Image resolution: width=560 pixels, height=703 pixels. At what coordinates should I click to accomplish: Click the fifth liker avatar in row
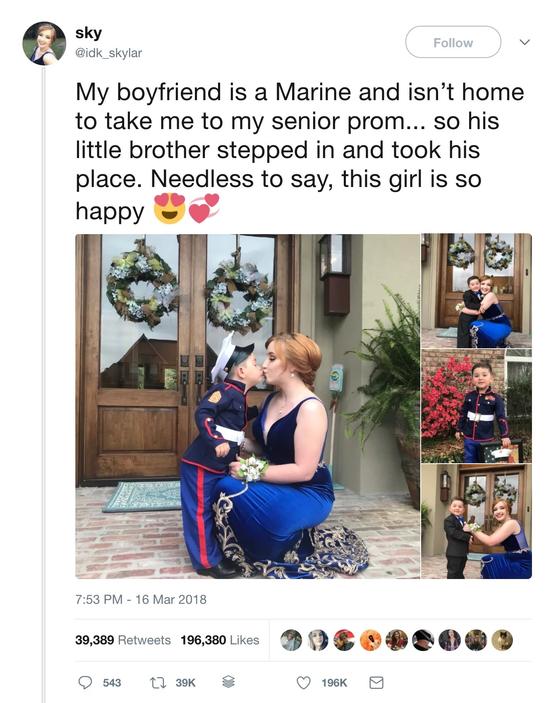click(397, 640)
